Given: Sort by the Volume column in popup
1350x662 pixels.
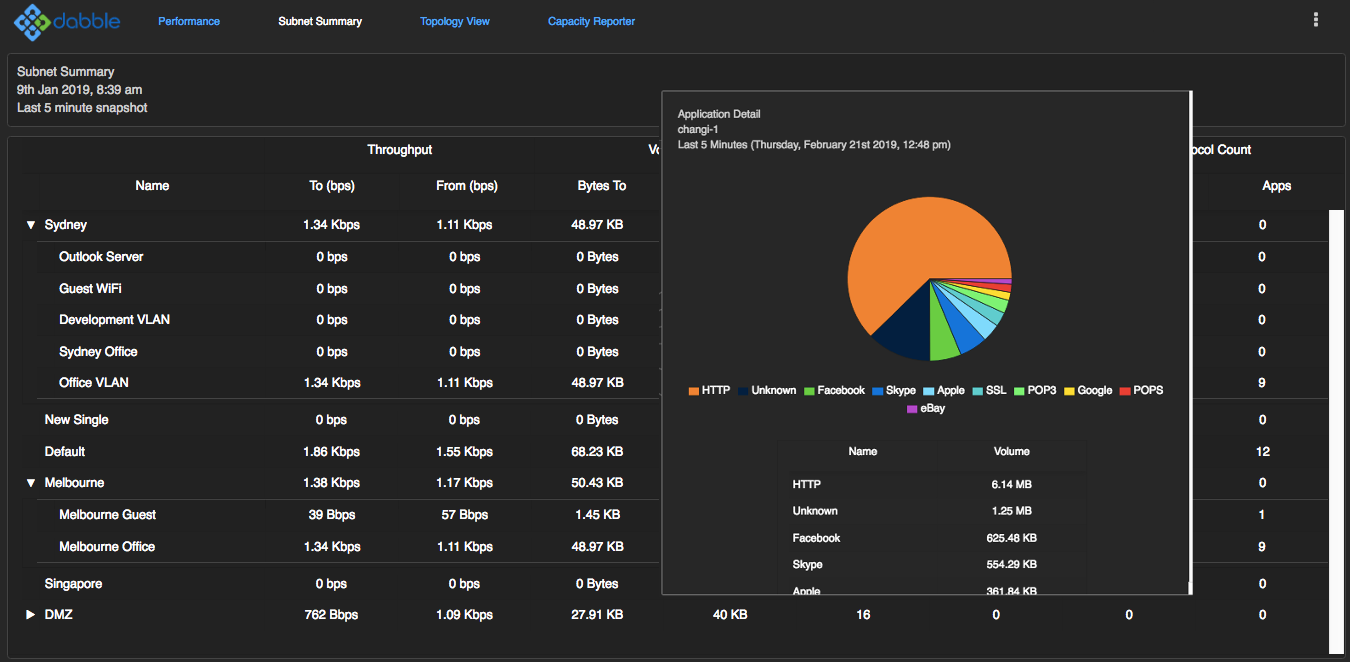Looking at the screenshot, I should pyautogui.click(x=1011, y=452).
